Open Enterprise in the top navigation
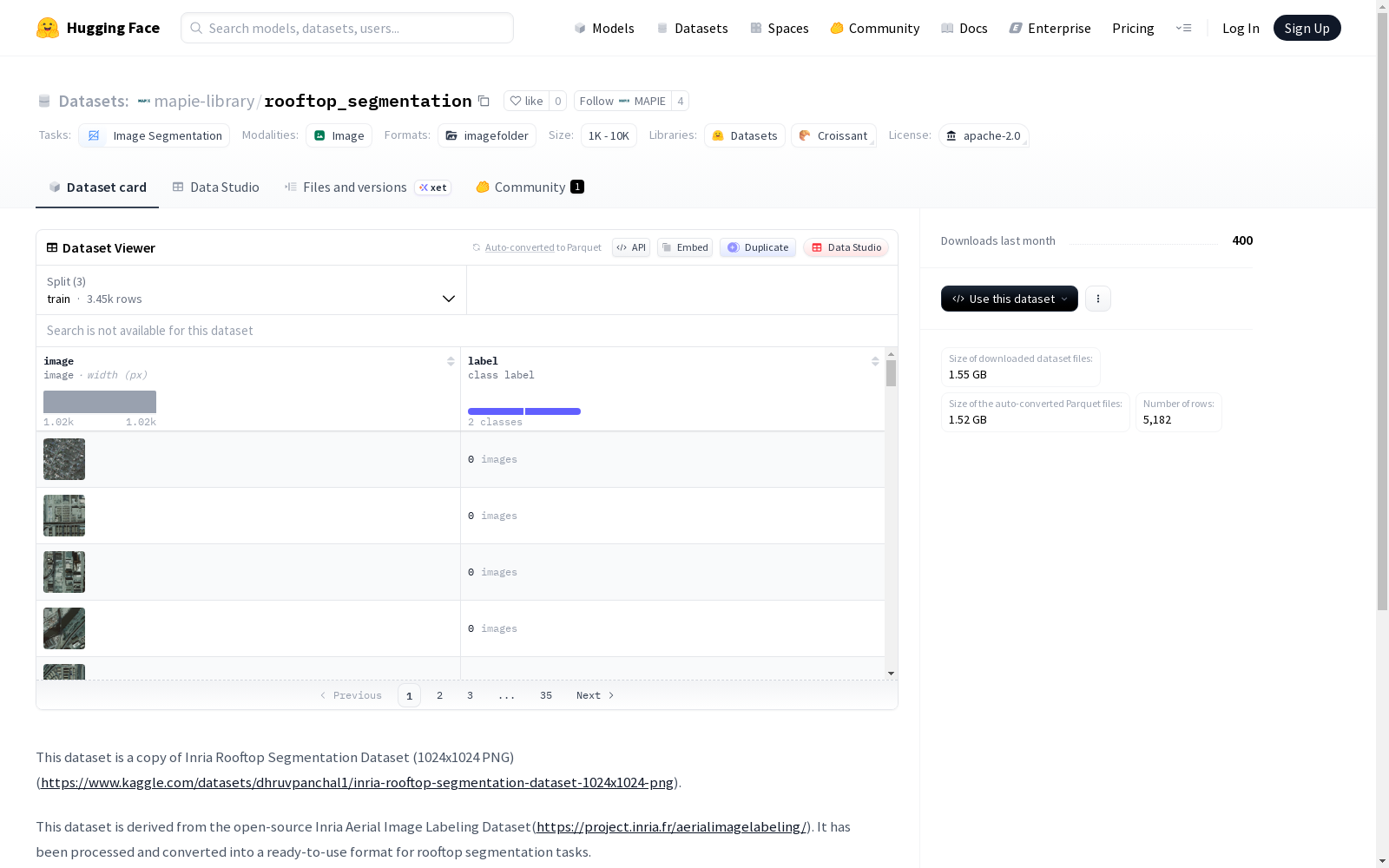1389x868 pixels. 1050,28
